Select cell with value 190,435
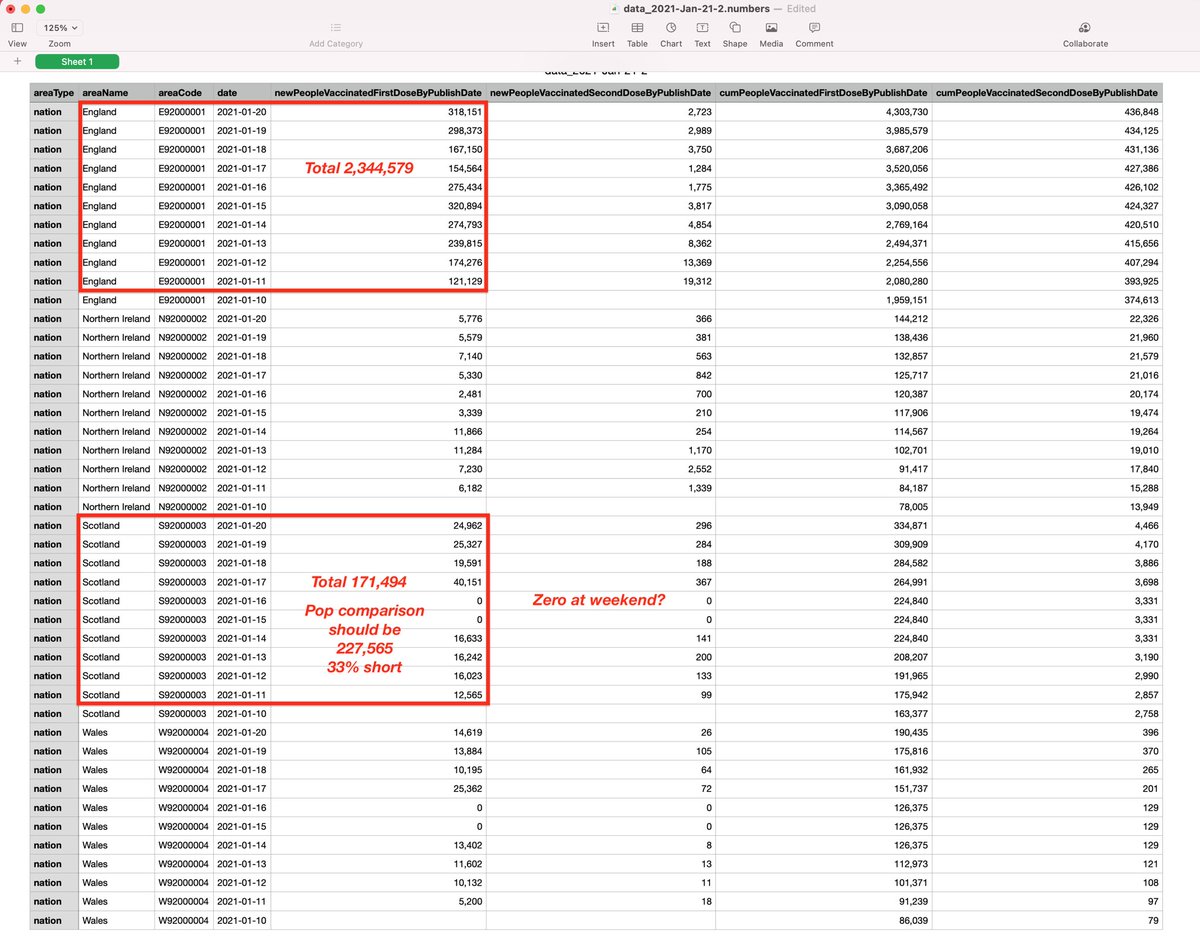The image size is (1200, 949). [x=824, y=733]
